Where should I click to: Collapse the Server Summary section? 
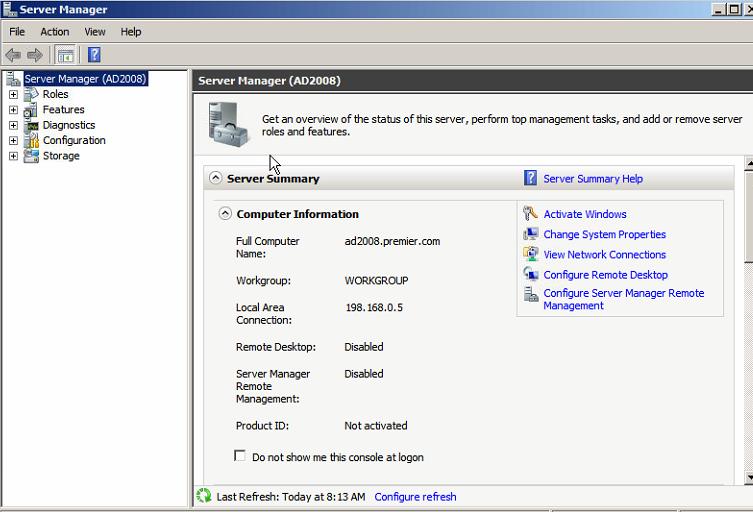[216, 178]
